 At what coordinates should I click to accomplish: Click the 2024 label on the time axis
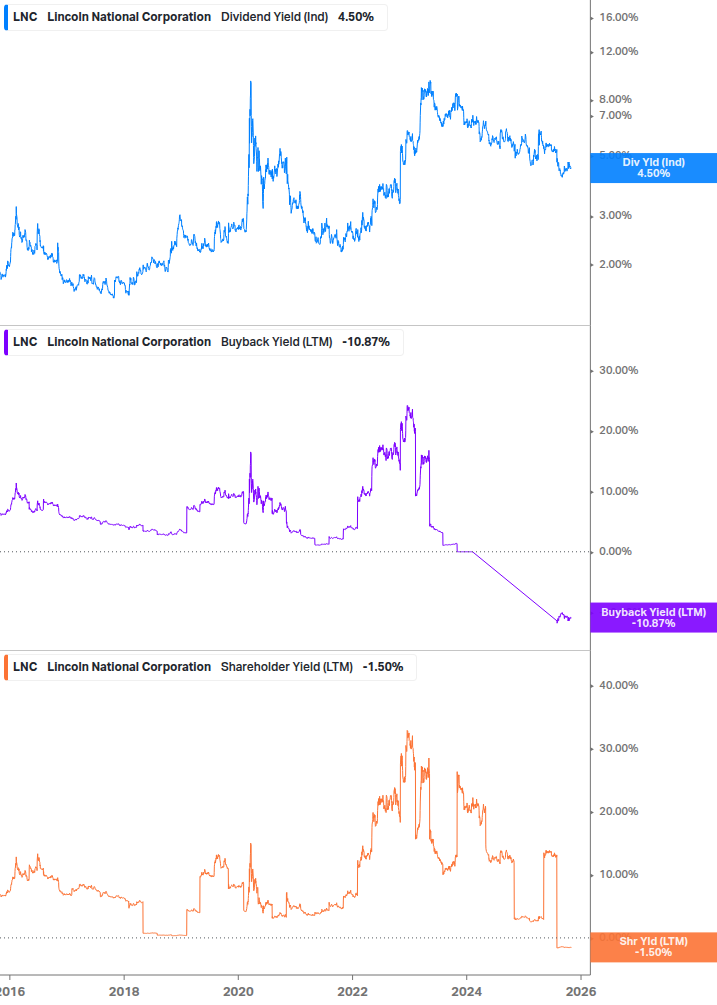point(466,992)
